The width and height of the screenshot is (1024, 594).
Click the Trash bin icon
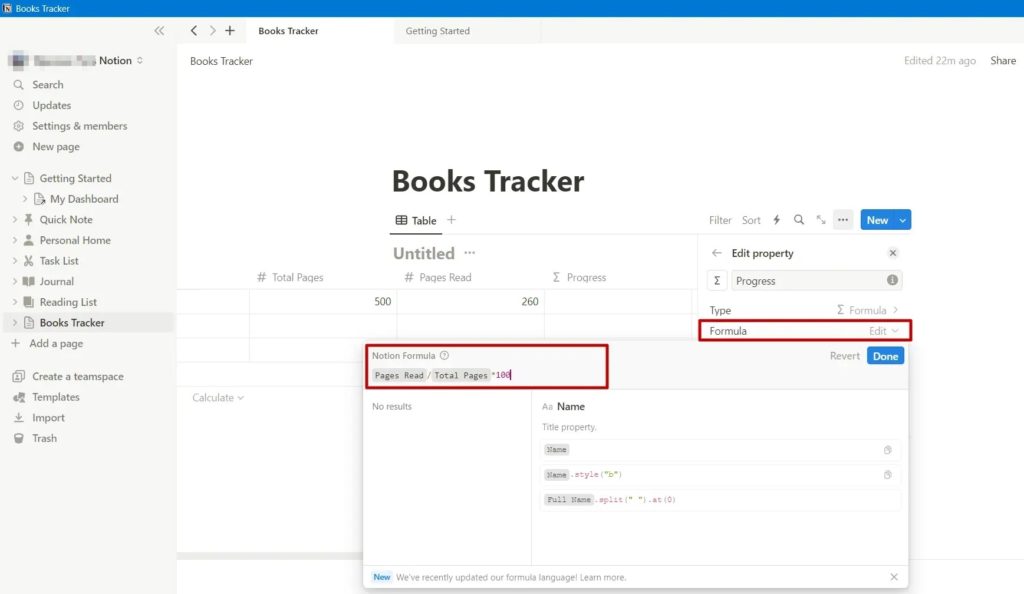pos(18,439)
